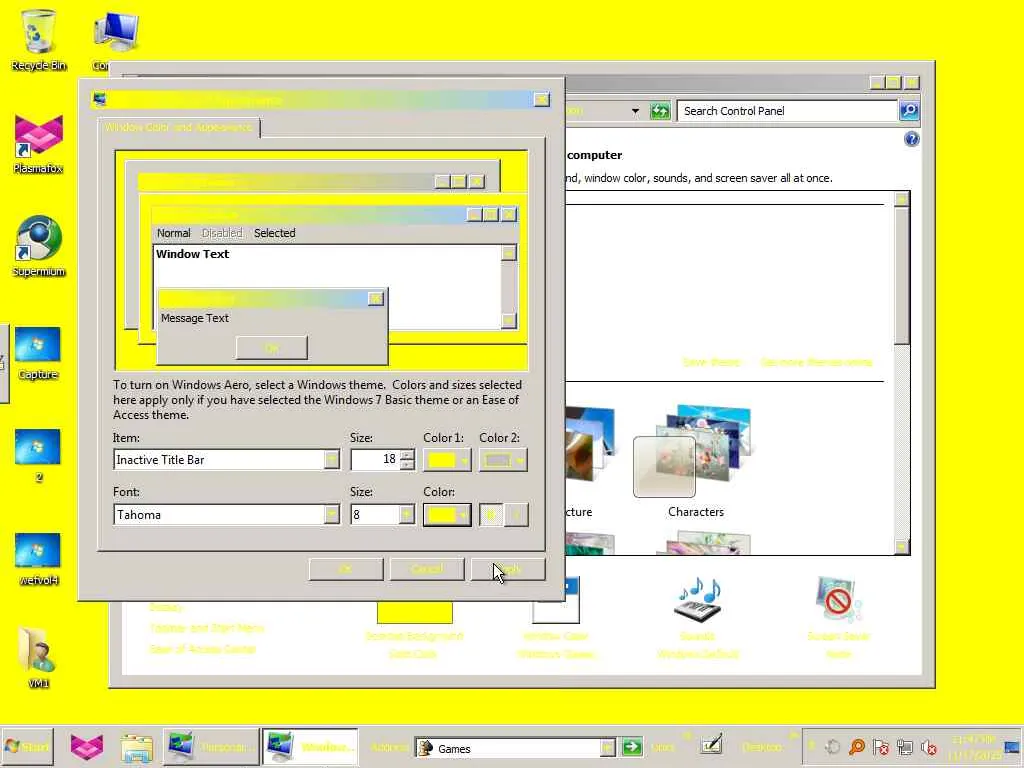Open the Color 1 picker dropdown
Viewport: 1024px width, 768px height.
[x=447, y=460]
